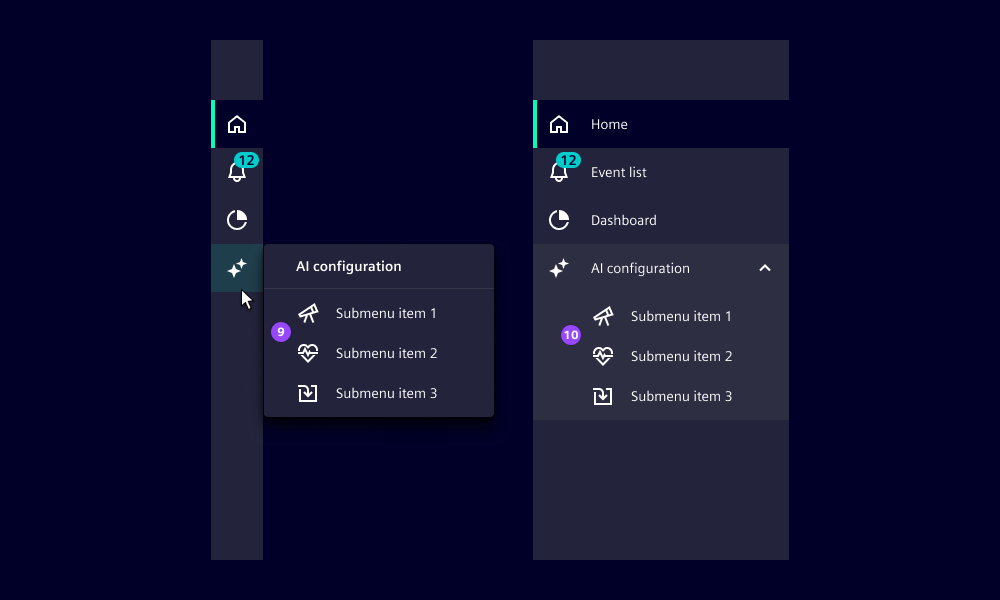This screenshot has height=600, width=1000.
Task: Select Event list from the navigation
Action: pos(618,172)
